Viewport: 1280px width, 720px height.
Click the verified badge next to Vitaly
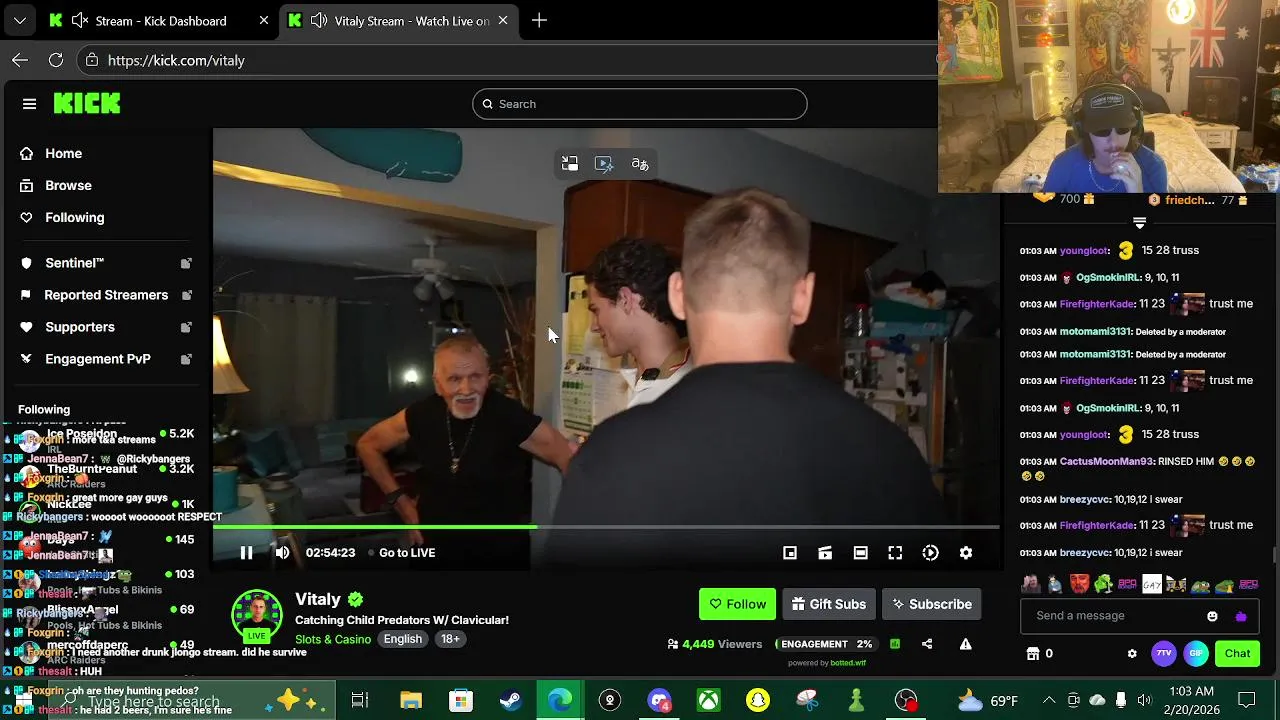[x=355, y=600]
